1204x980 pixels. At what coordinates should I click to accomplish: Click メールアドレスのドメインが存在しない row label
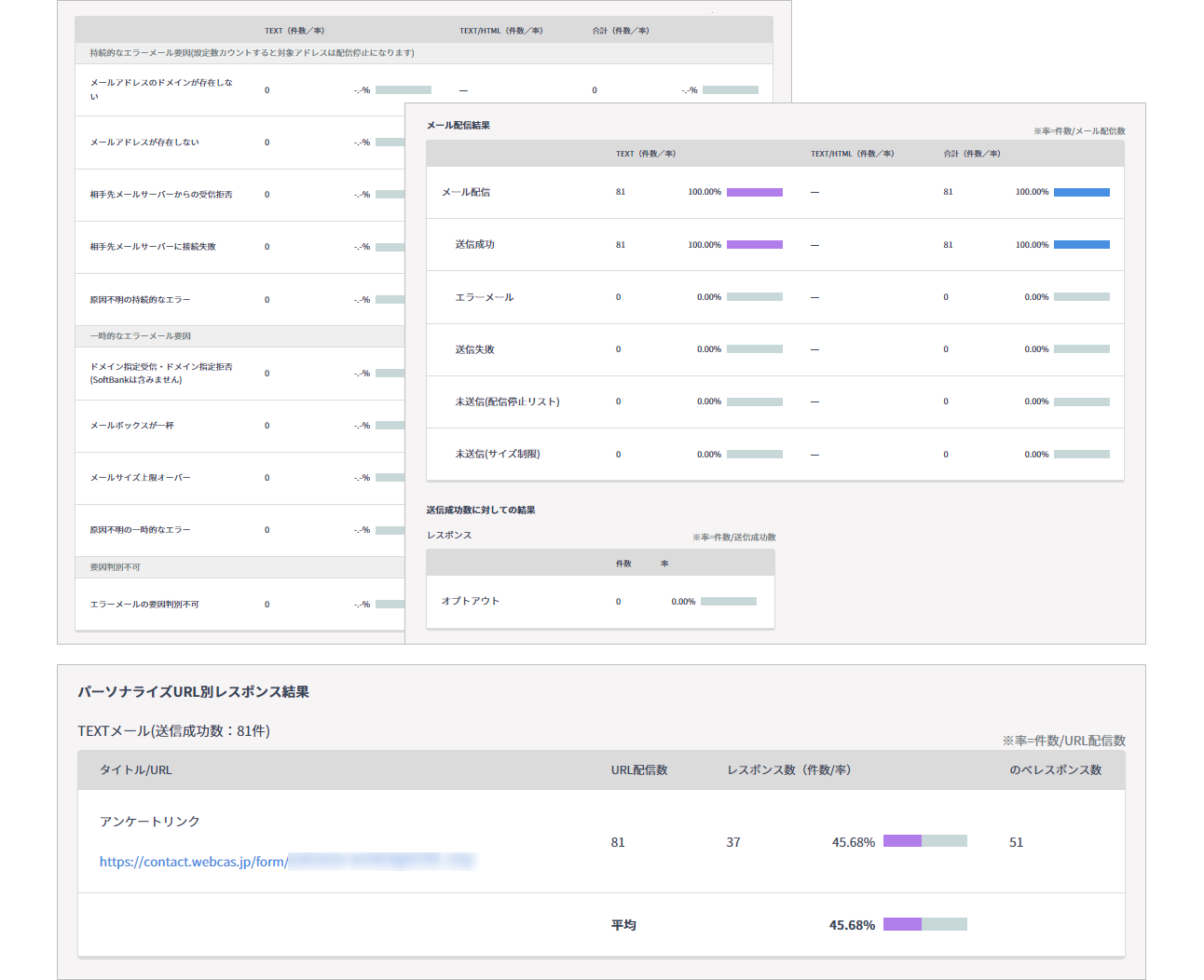tap(160, 89)
